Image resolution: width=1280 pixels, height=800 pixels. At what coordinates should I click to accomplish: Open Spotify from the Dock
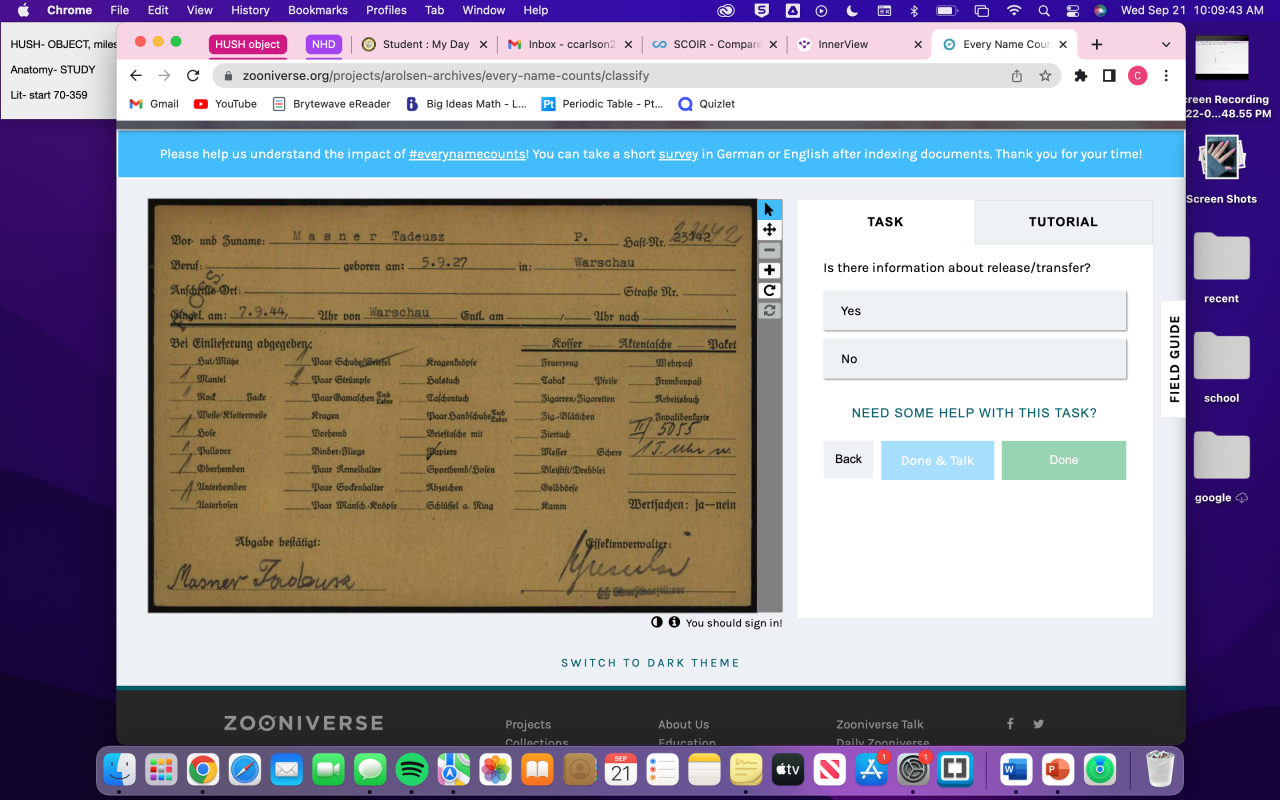pyautogui.click(x=412, y=769)
